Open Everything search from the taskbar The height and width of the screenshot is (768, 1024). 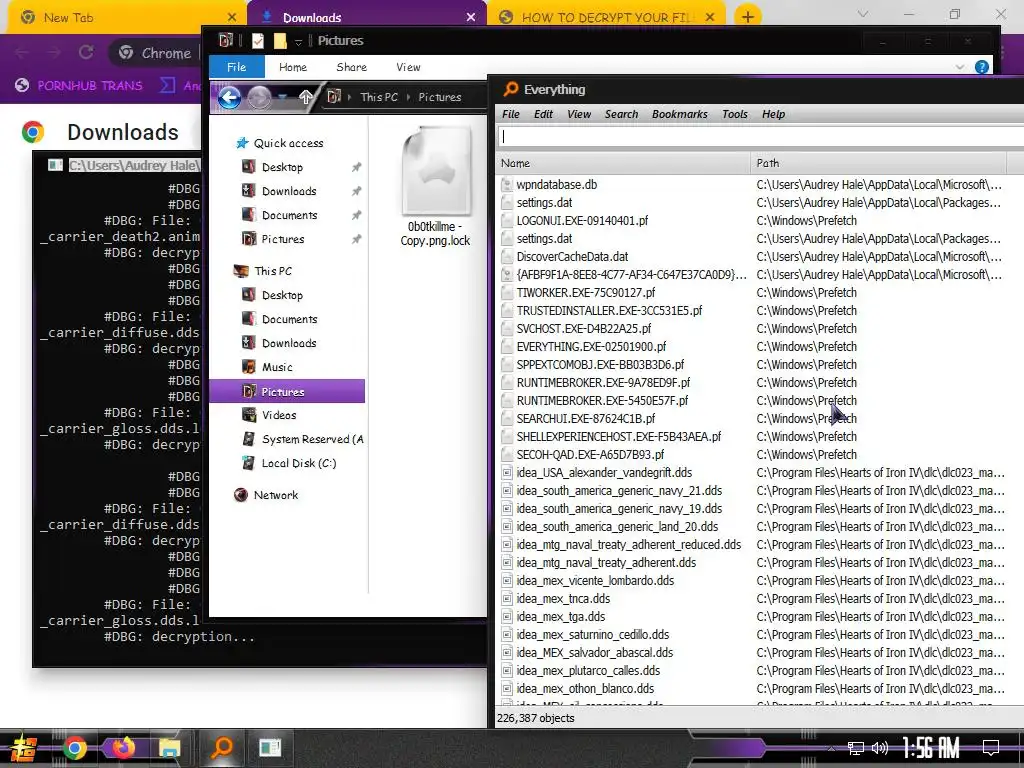pyautogui.click(x=221, y=748)
